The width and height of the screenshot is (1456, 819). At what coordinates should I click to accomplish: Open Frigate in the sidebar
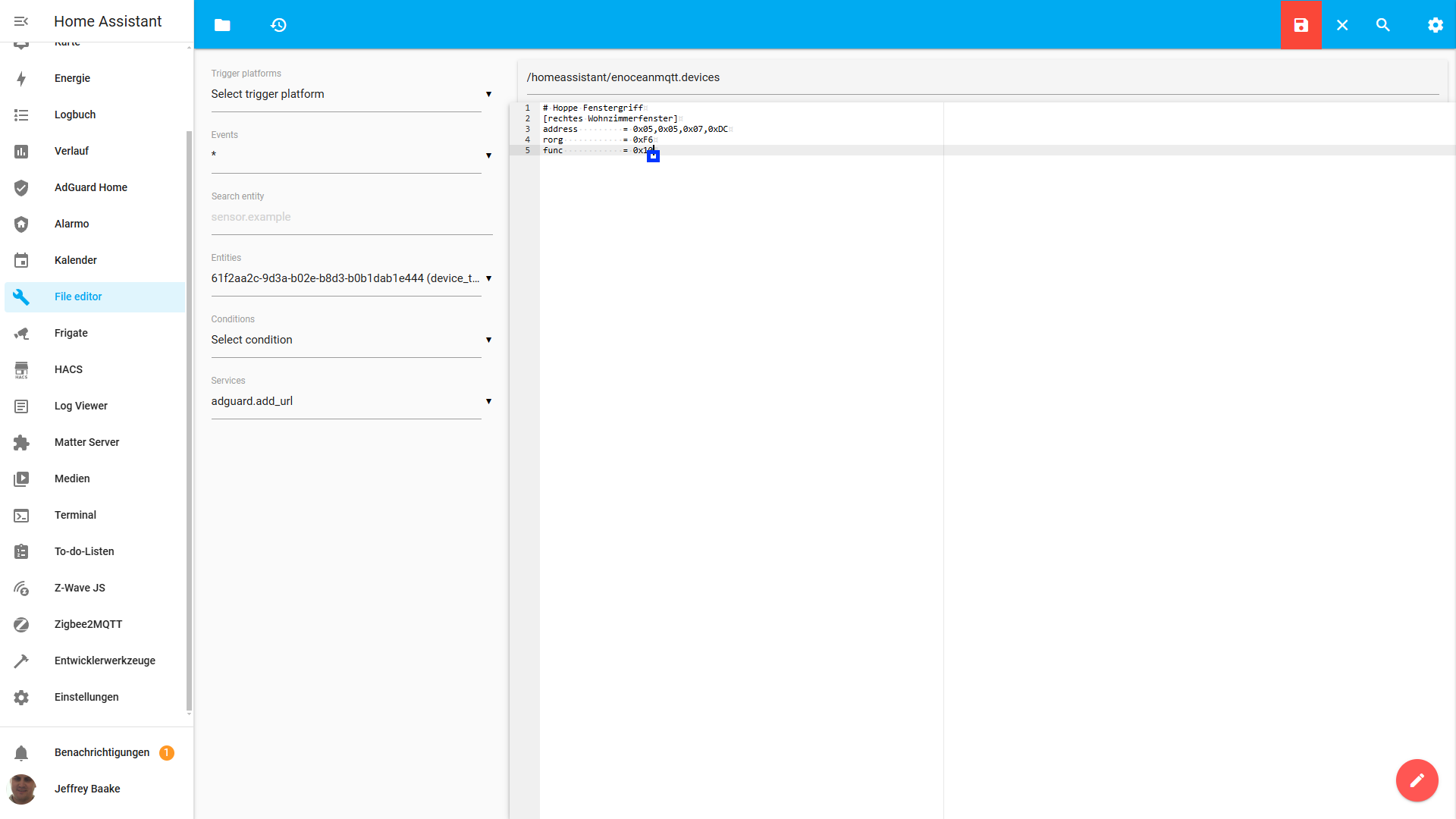click(95, 333)
